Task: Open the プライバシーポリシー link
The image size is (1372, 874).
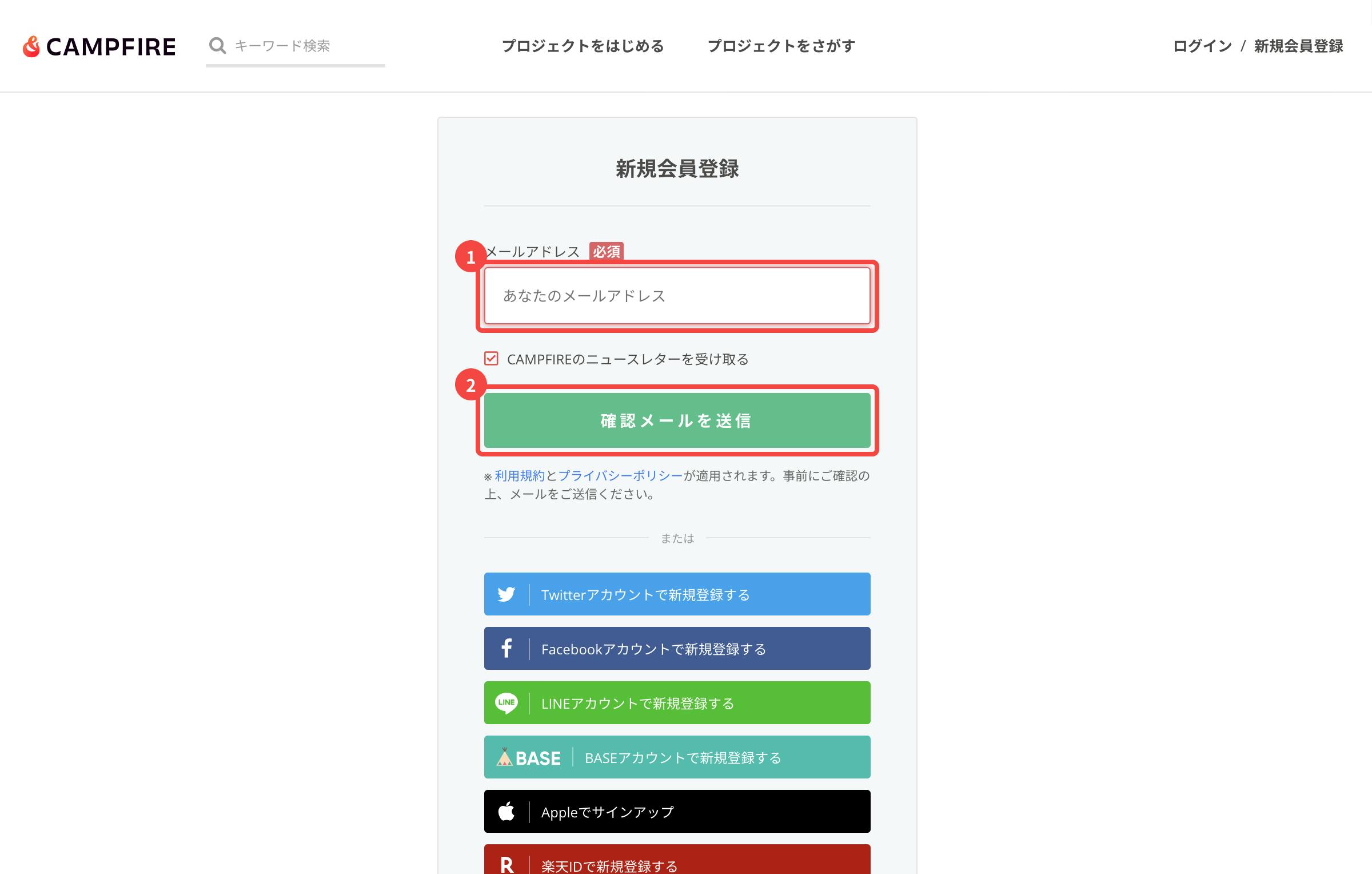Action: pos(620,476)
